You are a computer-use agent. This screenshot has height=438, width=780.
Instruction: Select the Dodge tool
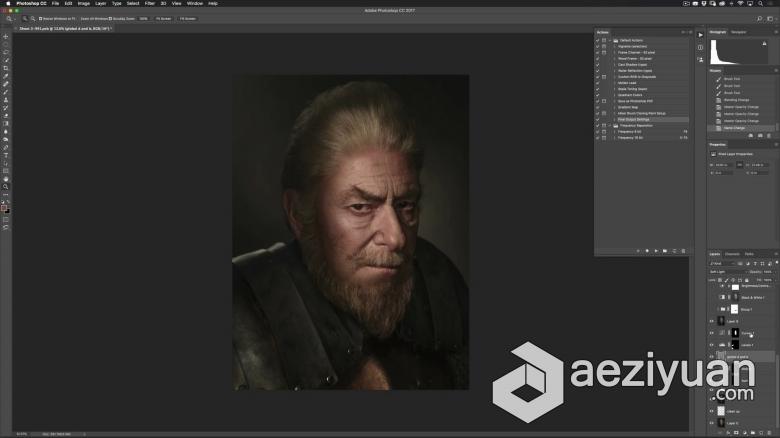[x=6, y=140]
